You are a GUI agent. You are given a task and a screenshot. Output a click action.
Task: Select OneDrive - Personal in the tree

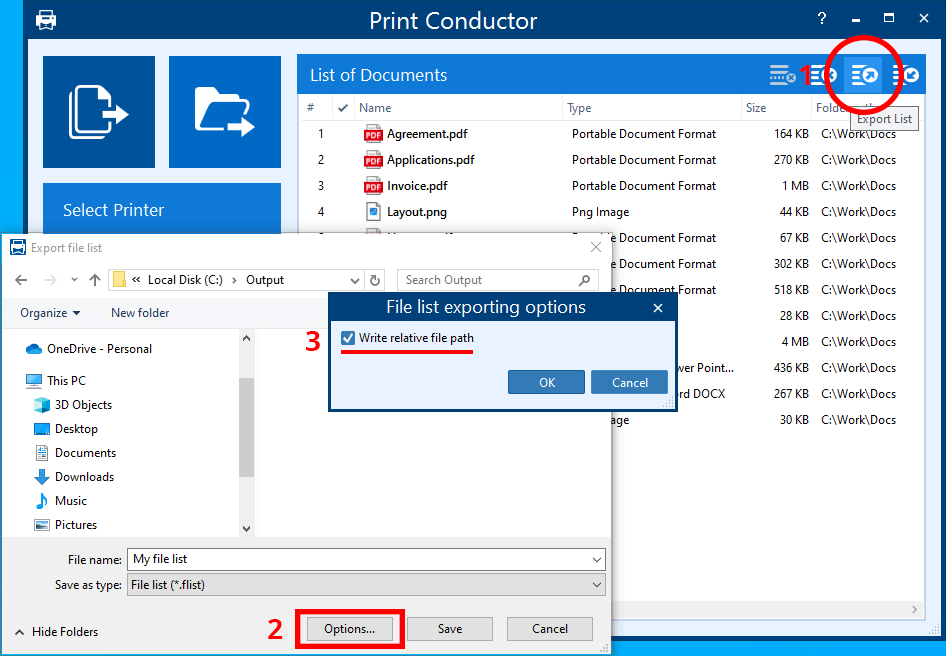(99, 349)
